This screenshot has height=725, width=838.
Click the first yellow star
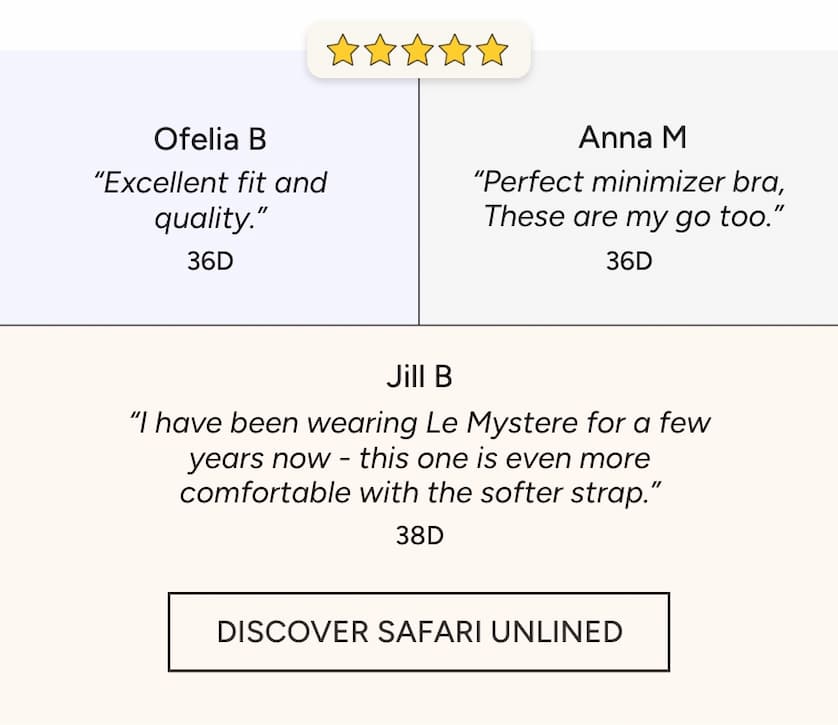click(x=342, y=50)
